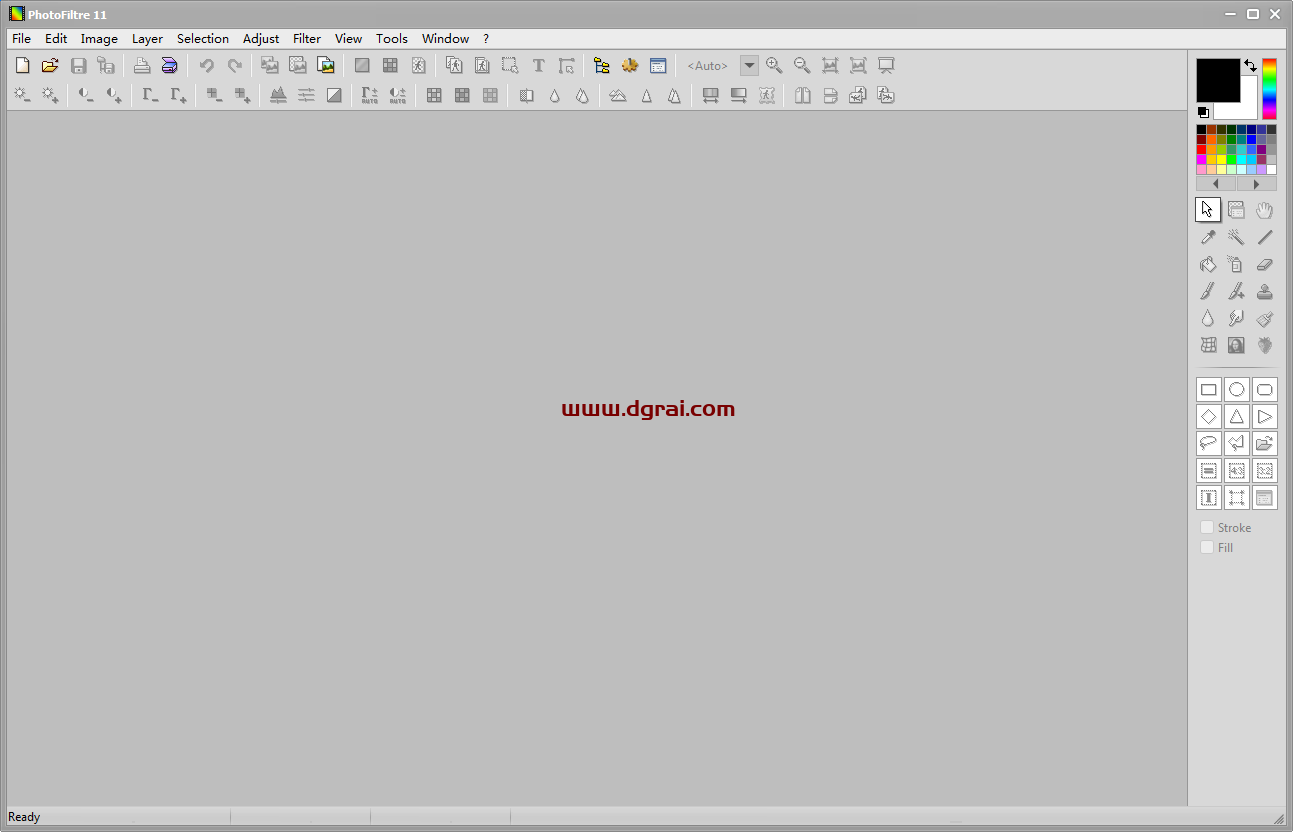1293x832 pixels.
Task: Open the Tools menu
Action: point(392,39)
